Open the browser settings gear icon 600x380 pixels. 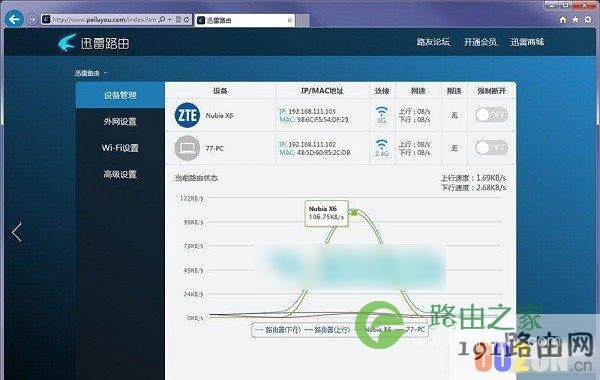(x=588, y=20)
